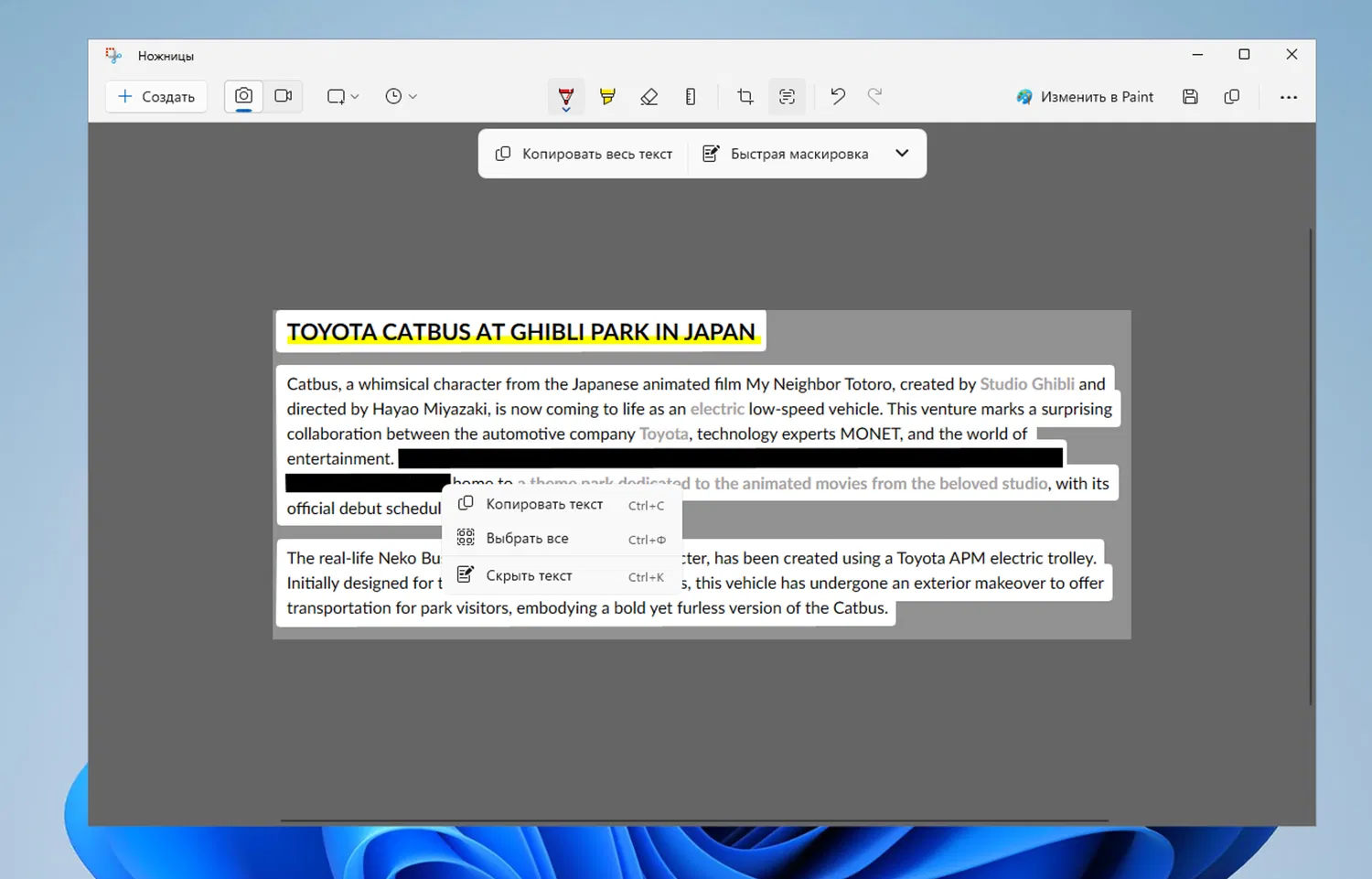Redo the undone edit
Image resolution: width=1372 pixels, height=879 pixels.
click(875, 96)
